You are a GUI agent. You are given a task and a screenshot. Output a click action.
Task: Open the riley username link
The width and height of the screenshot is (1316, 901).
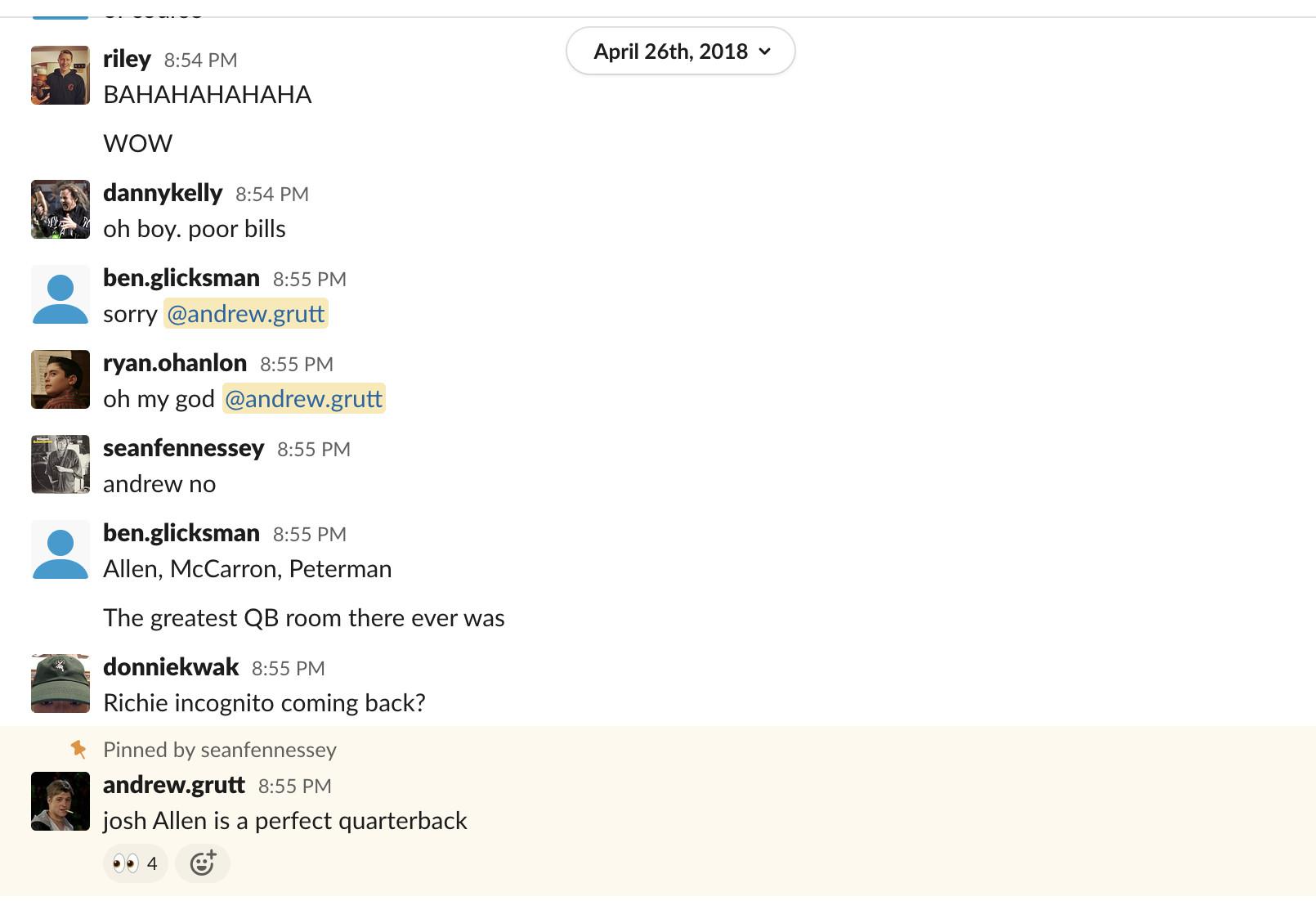[x=127, y=59]
